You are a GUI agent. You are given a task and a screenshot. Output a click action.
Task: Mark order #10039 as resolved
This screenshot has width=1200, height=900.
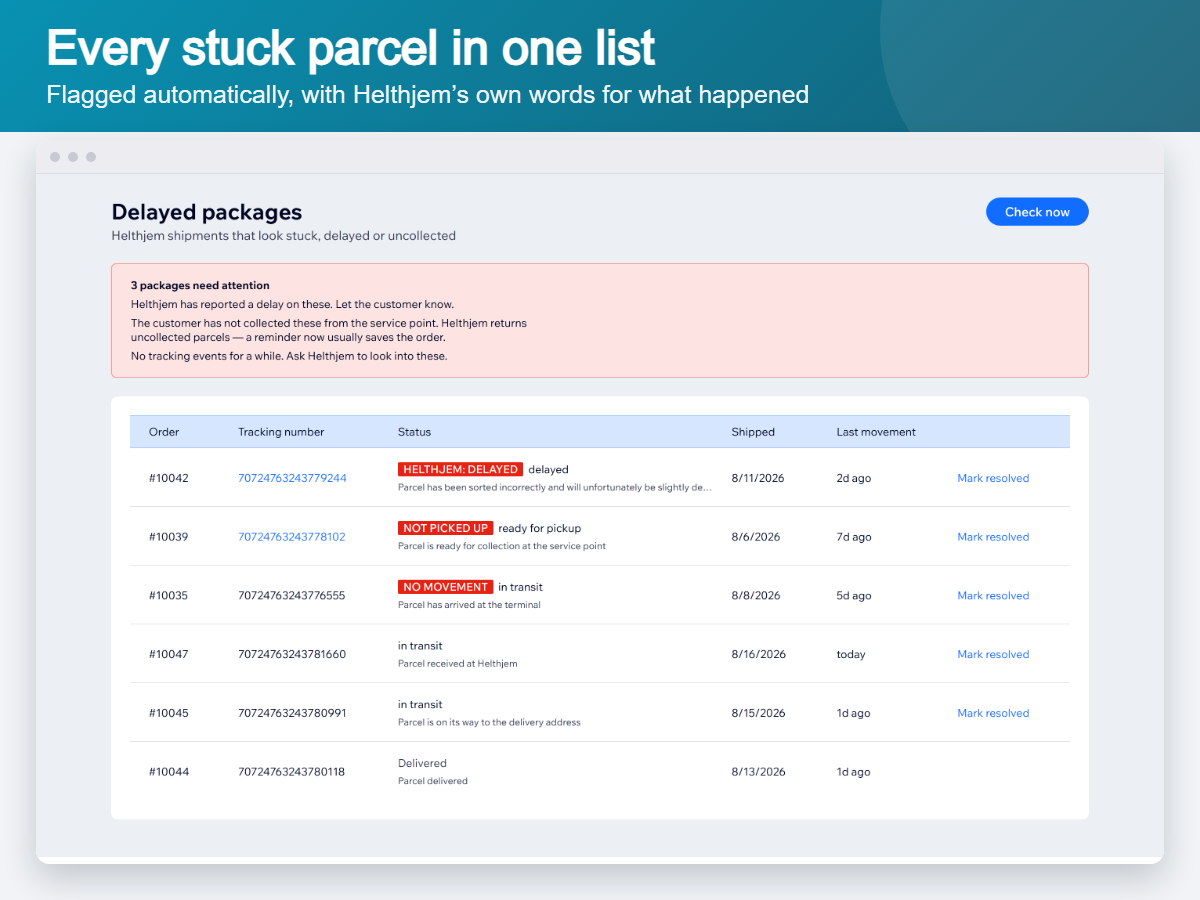click(993, 537)
